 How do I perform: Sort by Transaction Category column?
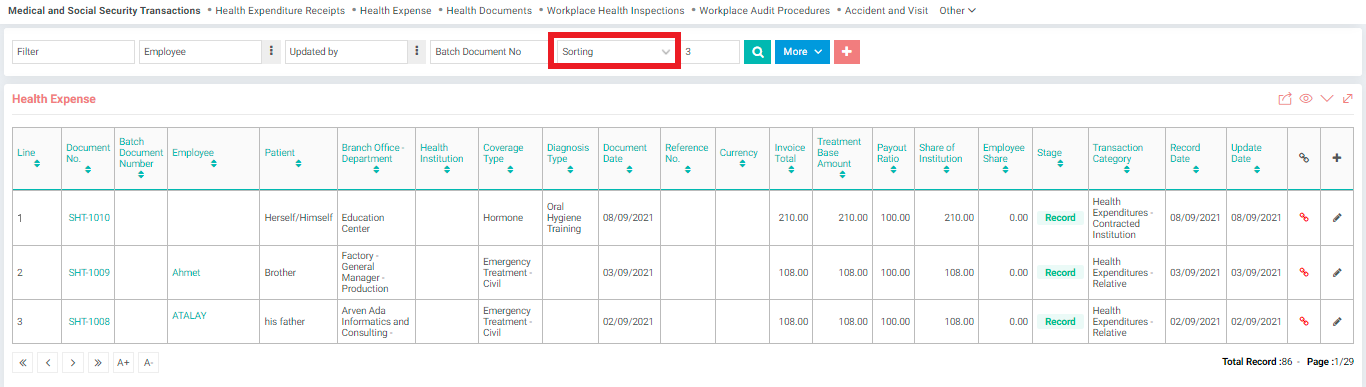pos(1126,169)
